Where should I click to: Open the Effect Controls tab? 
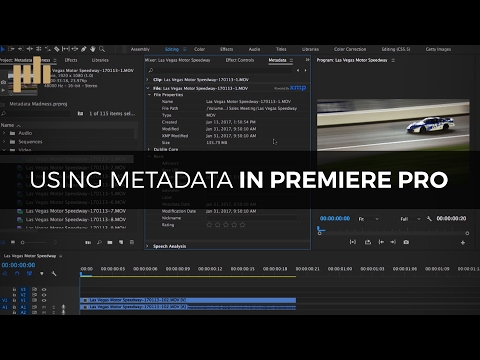point(240,60)
